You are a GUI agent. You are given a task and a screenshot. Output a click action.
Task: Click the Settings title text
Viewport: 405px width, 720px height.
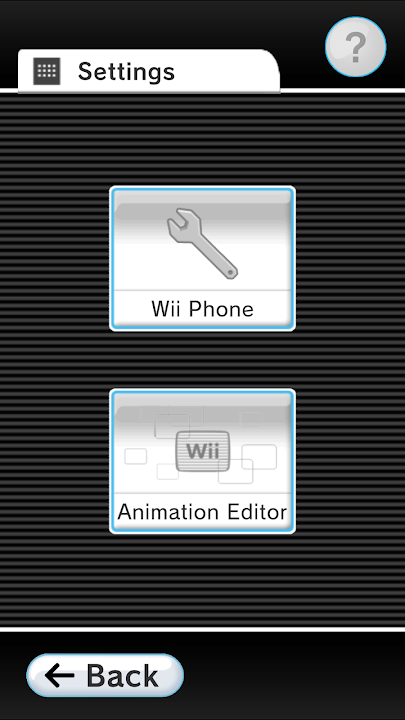pos(126,72)
